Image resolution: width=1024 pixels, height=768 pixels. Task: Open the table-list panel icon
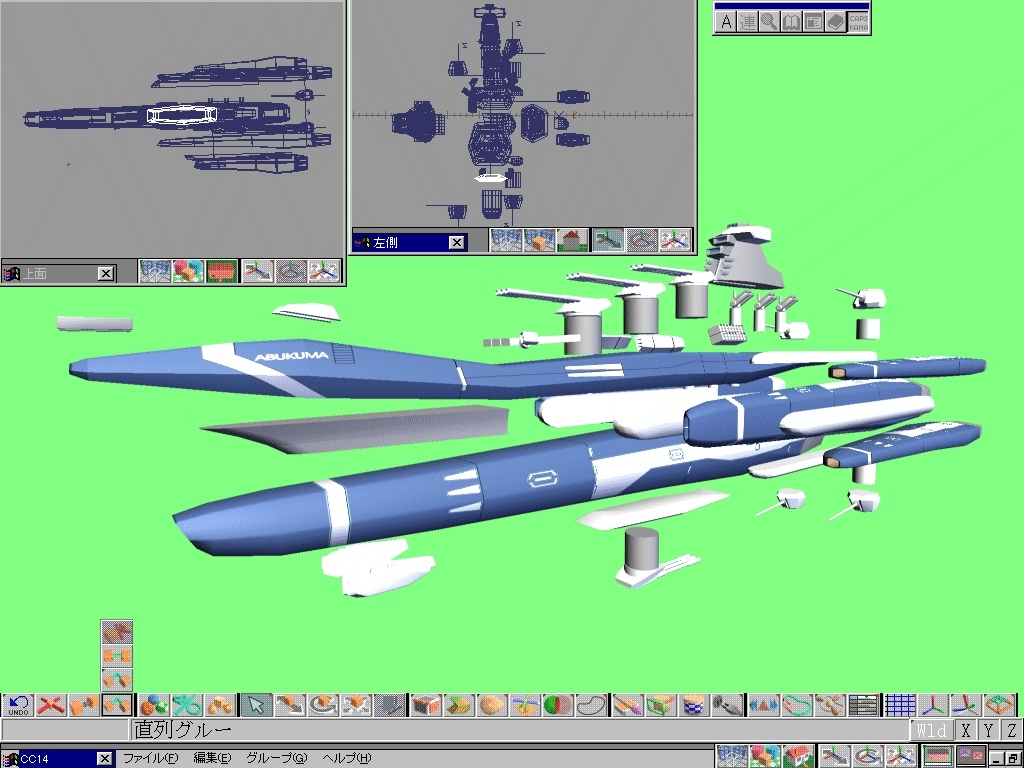click(864, 705)
